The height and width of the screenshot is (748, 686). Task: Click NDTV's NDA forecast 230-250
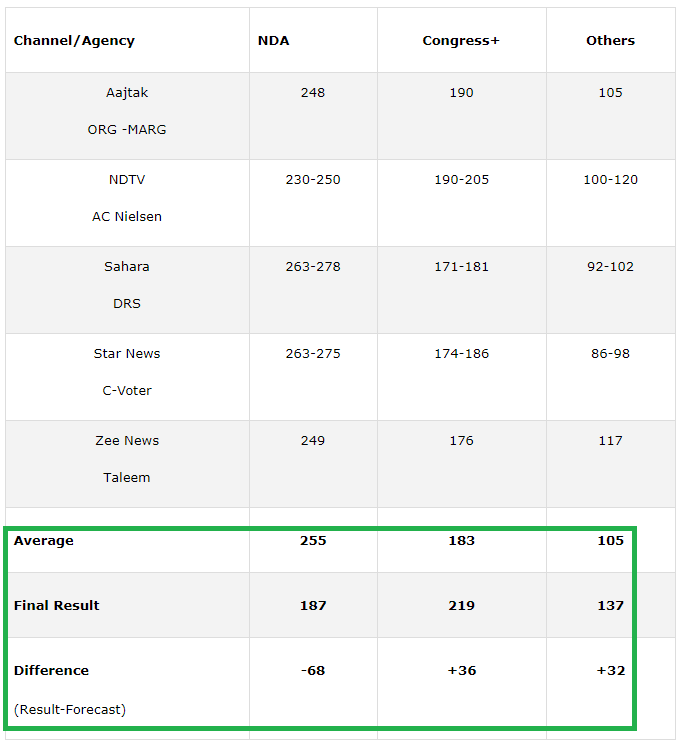313,180
